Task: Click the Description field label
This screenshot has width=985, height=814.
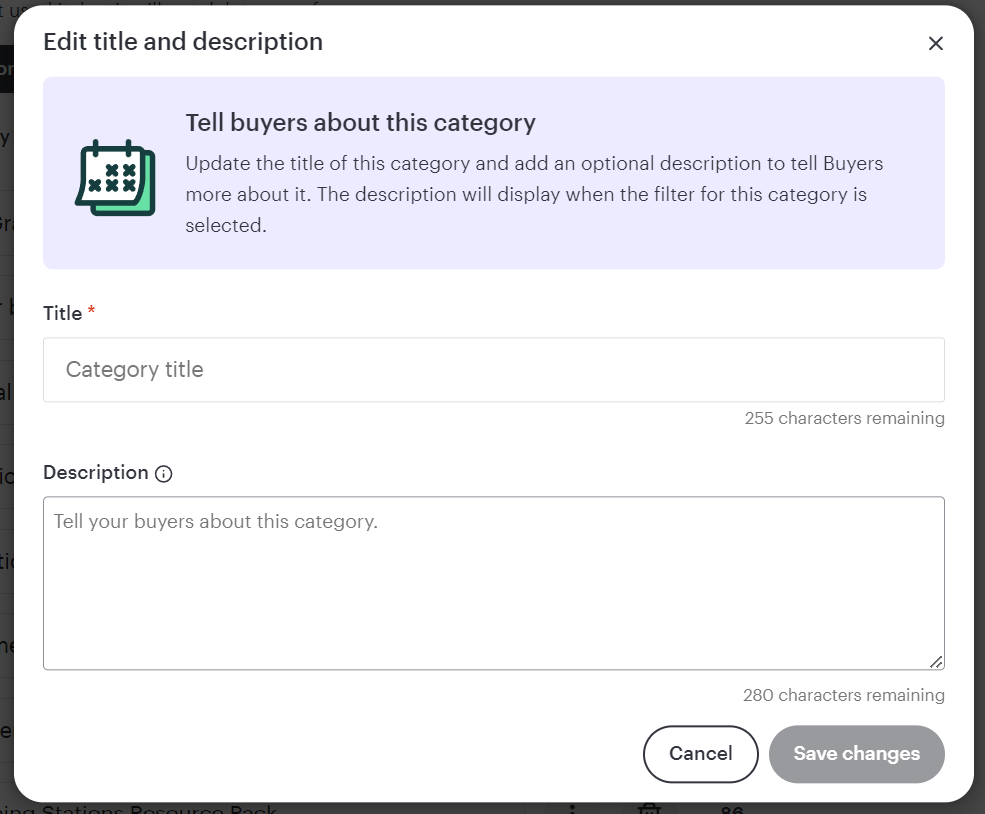Action: click(95, 473)
